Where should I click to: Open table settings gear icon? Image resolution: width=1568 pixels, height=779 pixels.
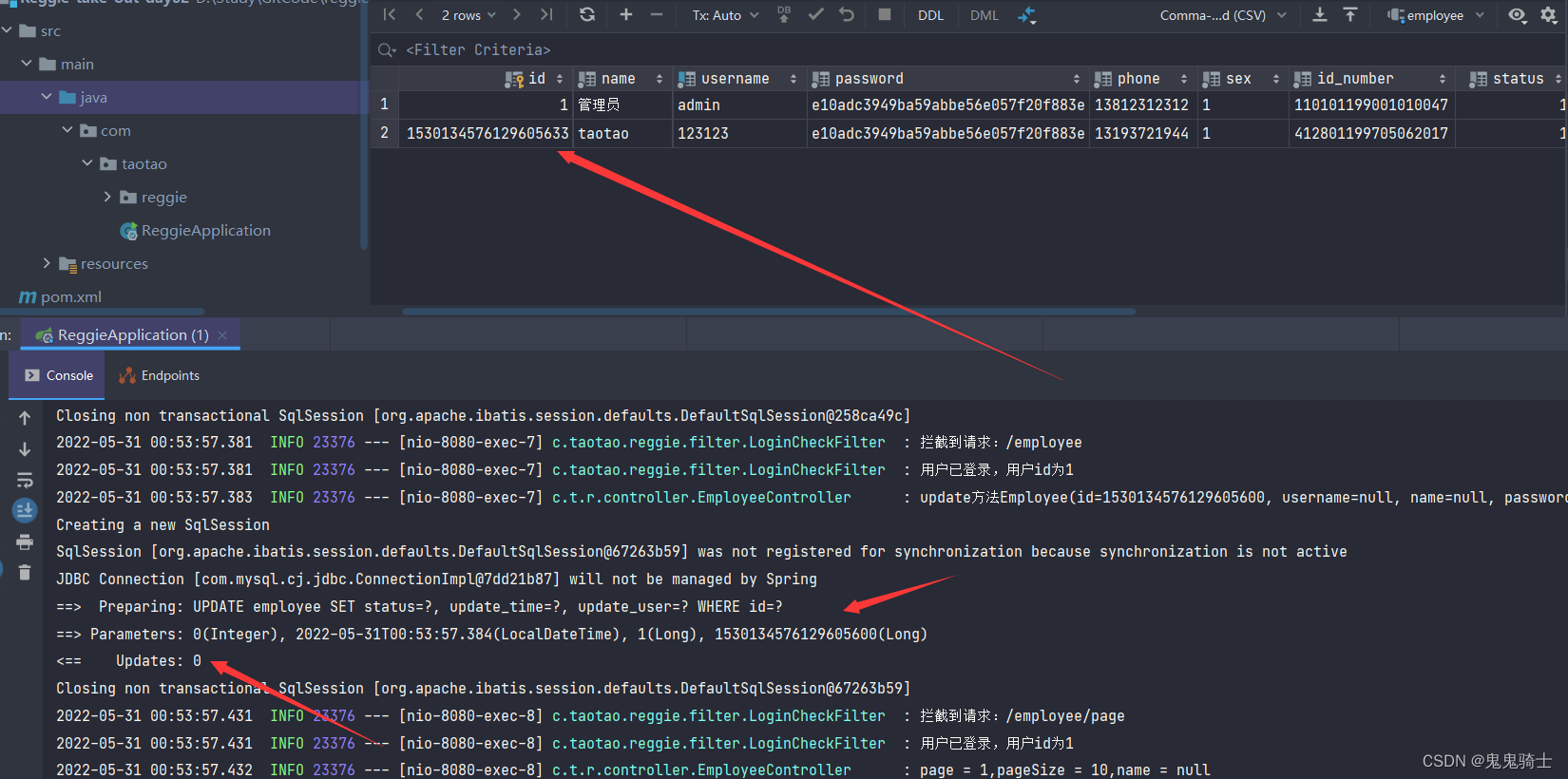coord(1549,14)
